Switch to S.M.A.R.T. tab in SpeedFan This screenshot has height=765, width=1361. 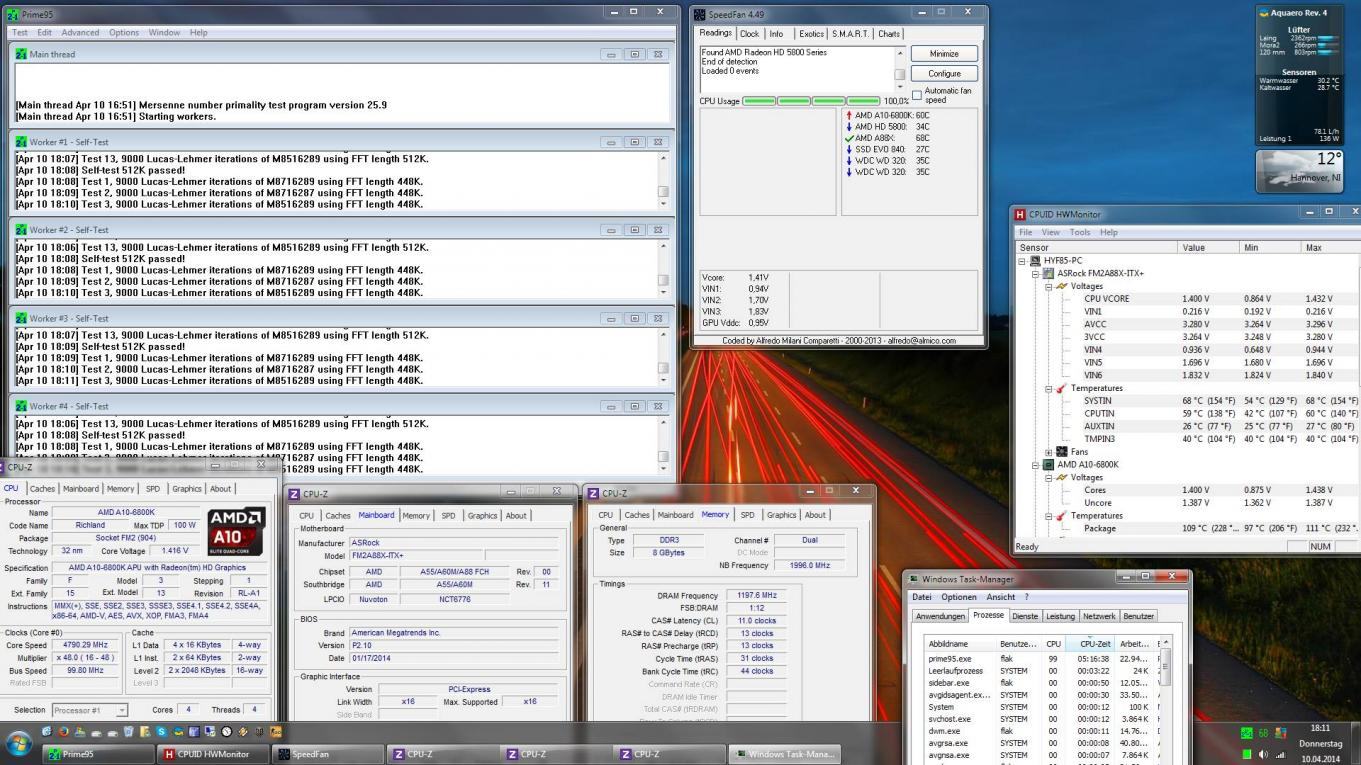click(x=850, y=34)
